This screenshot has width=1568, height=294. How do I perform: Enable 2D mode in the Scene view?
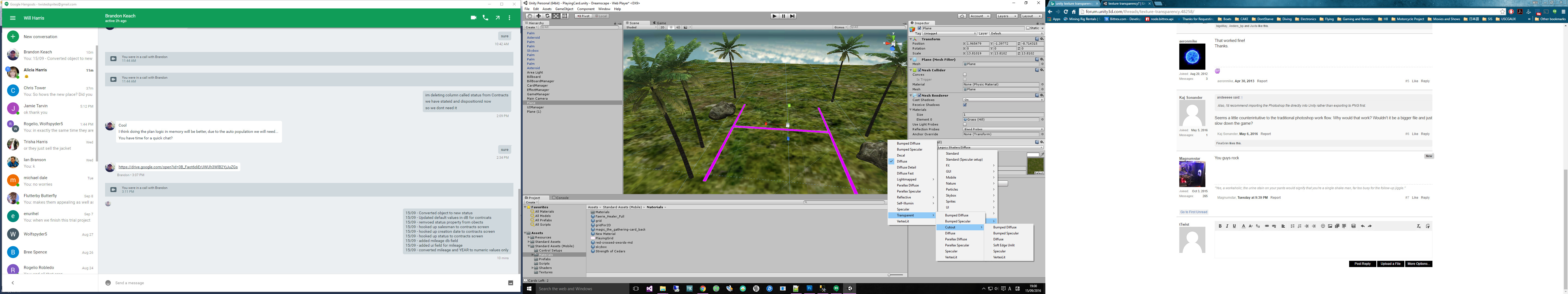click(663, 27)
